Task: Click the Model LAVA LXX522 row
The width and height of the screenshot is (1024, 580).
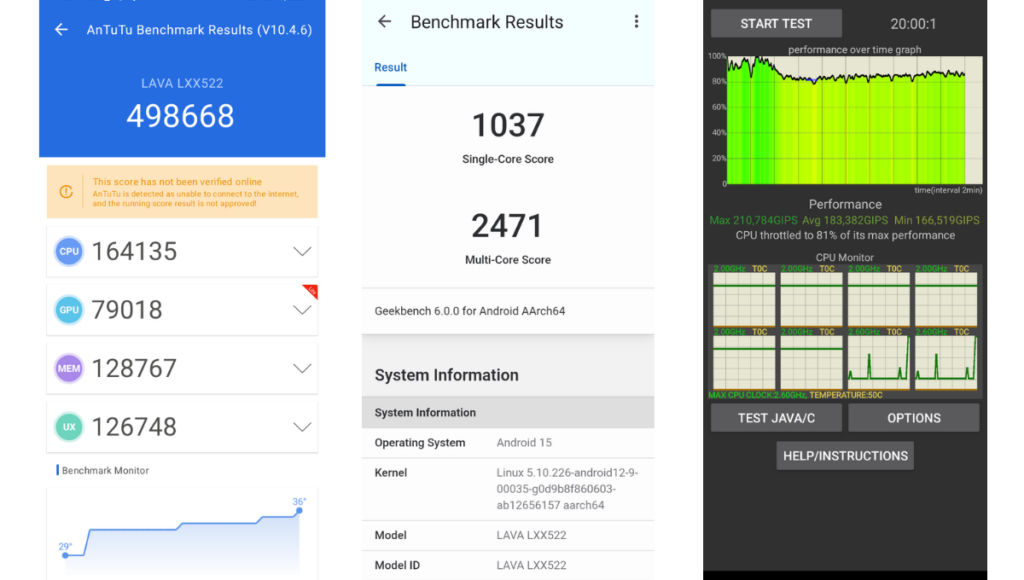Action: pyautogui.click(x=508, y=535)
